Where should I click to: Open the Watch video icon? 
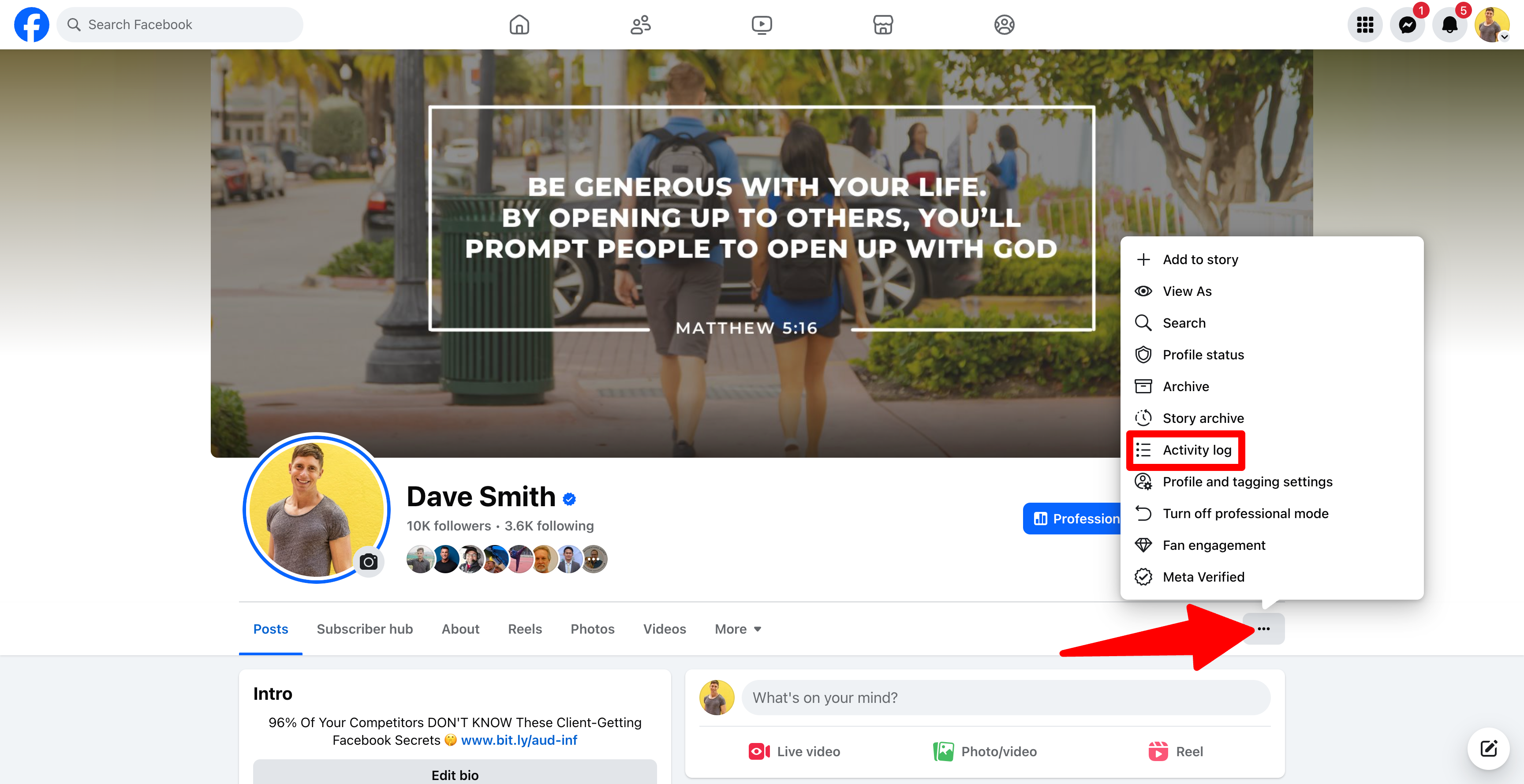pos(762,24)
